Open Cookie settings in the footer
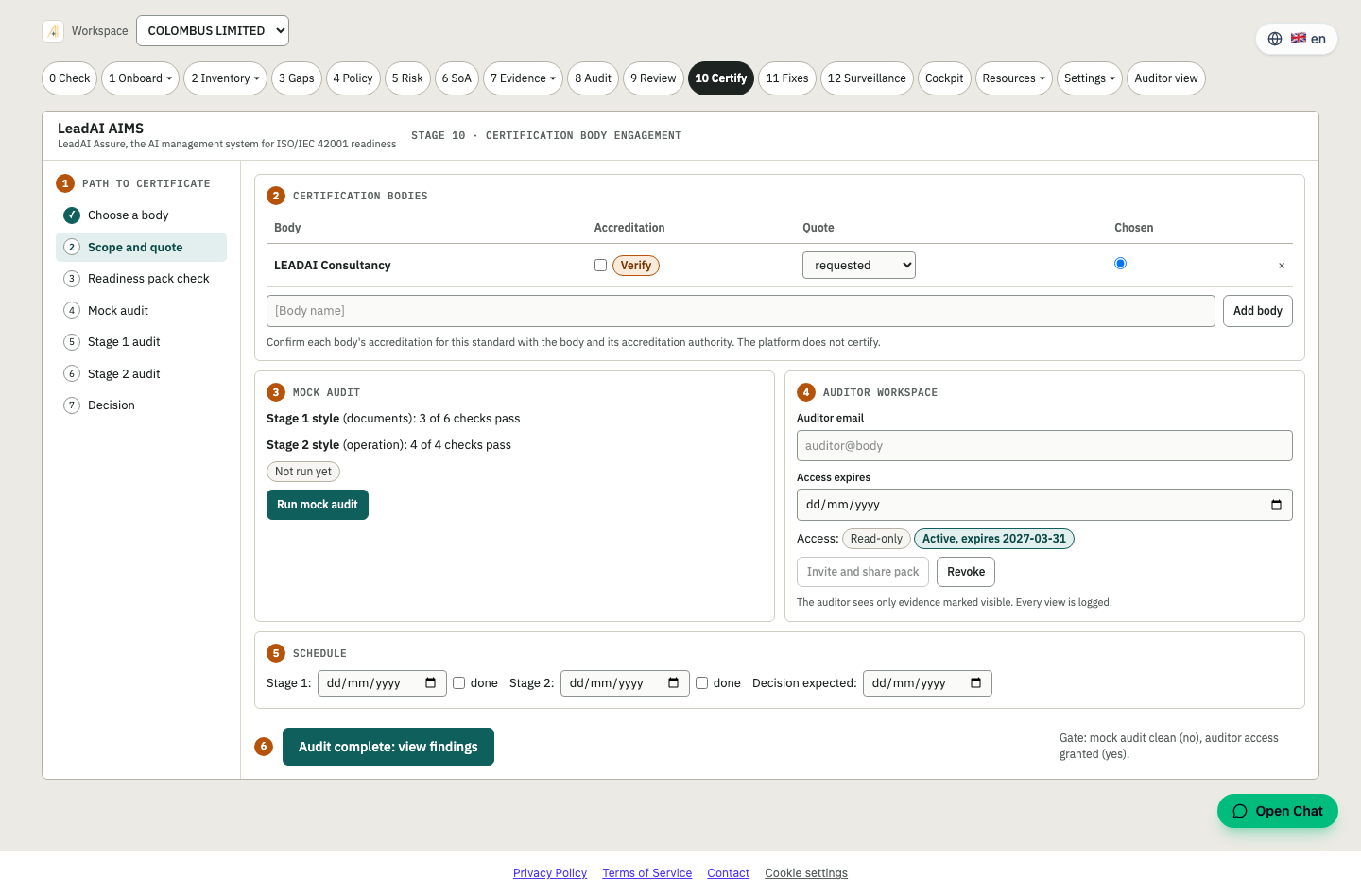This screenshot has width=1361, height=896. [x=806, y=873]
